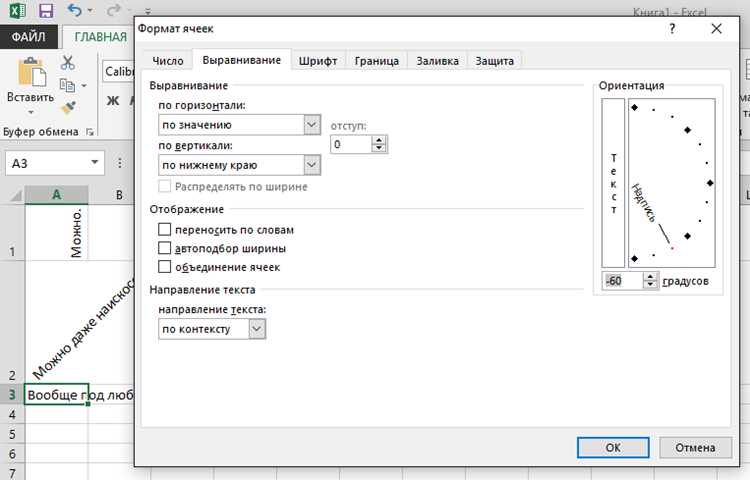Viewport: 750px width, 480px height.
Task: Click the OK button
Action: click(613, 447)
